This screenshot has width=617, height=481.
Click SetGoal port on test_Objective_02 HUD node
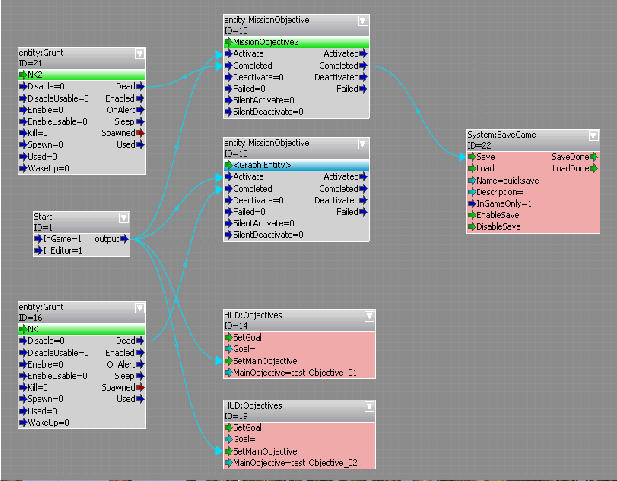(x=229, y=427)
